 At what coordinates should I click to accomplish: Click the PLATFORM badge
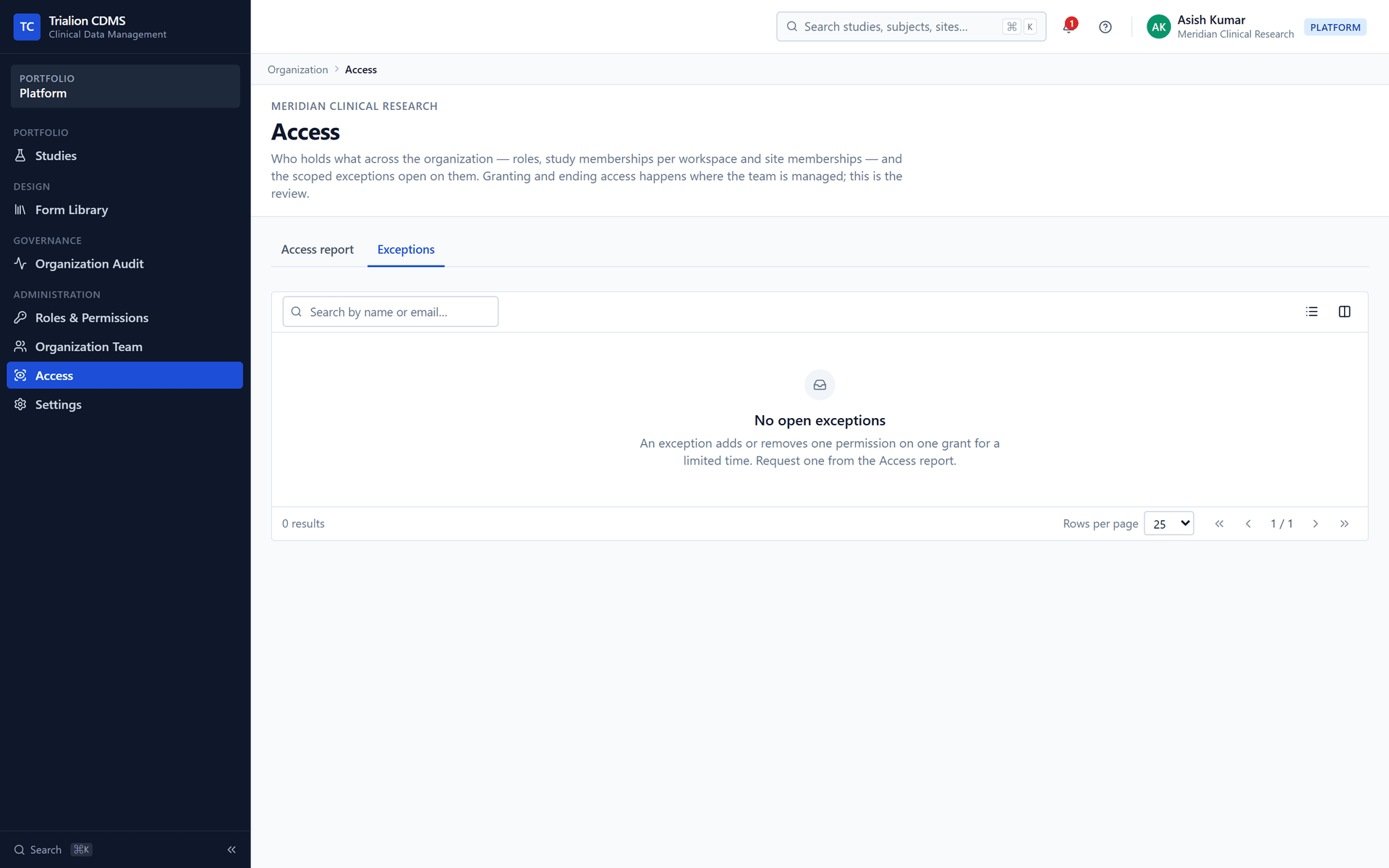1335,27
